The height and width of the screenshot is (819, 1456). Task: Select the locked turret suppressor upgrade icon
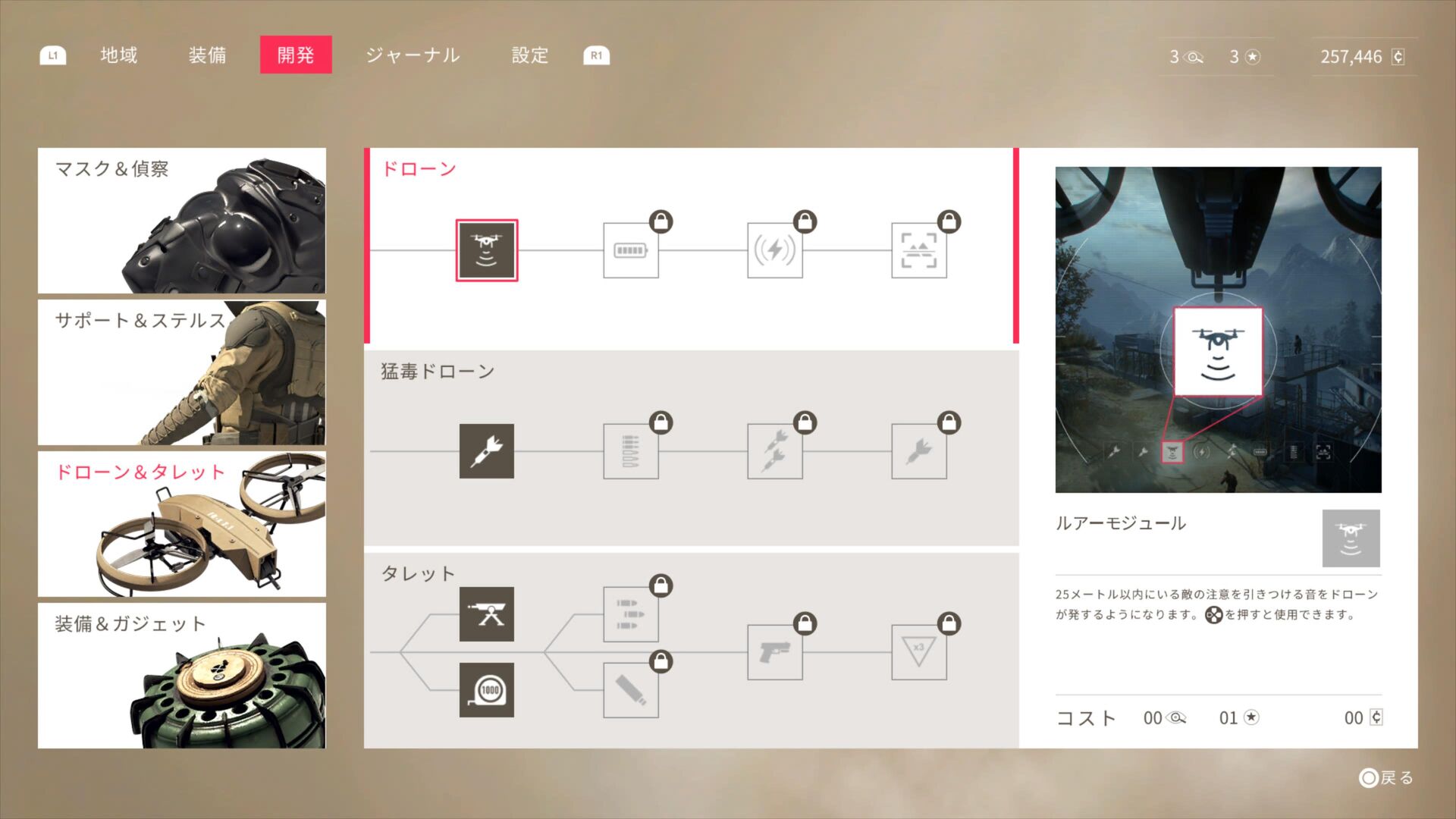[x=631, y=690]
